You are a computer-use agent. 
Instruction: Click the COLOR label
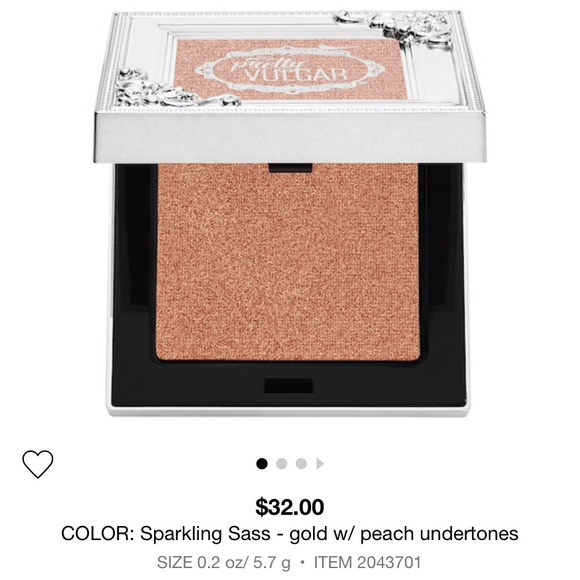pyautogui.click(x=98, y=534)
